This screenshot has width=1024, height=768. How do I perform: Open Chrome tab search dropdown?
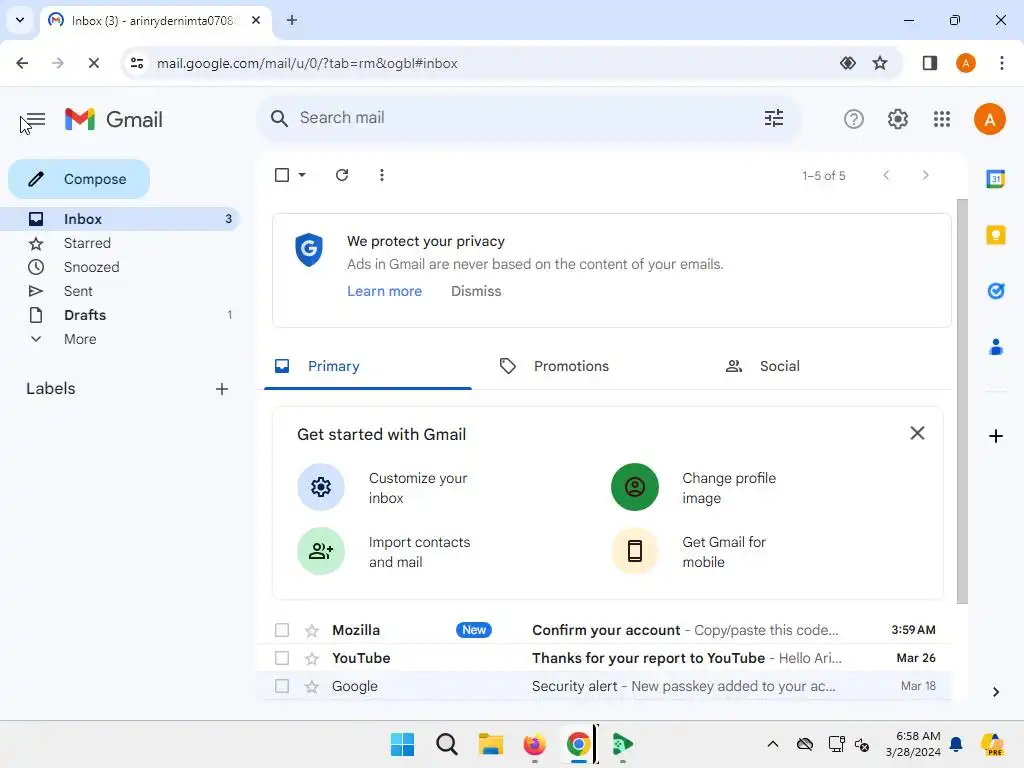click(x=20, y=20)
